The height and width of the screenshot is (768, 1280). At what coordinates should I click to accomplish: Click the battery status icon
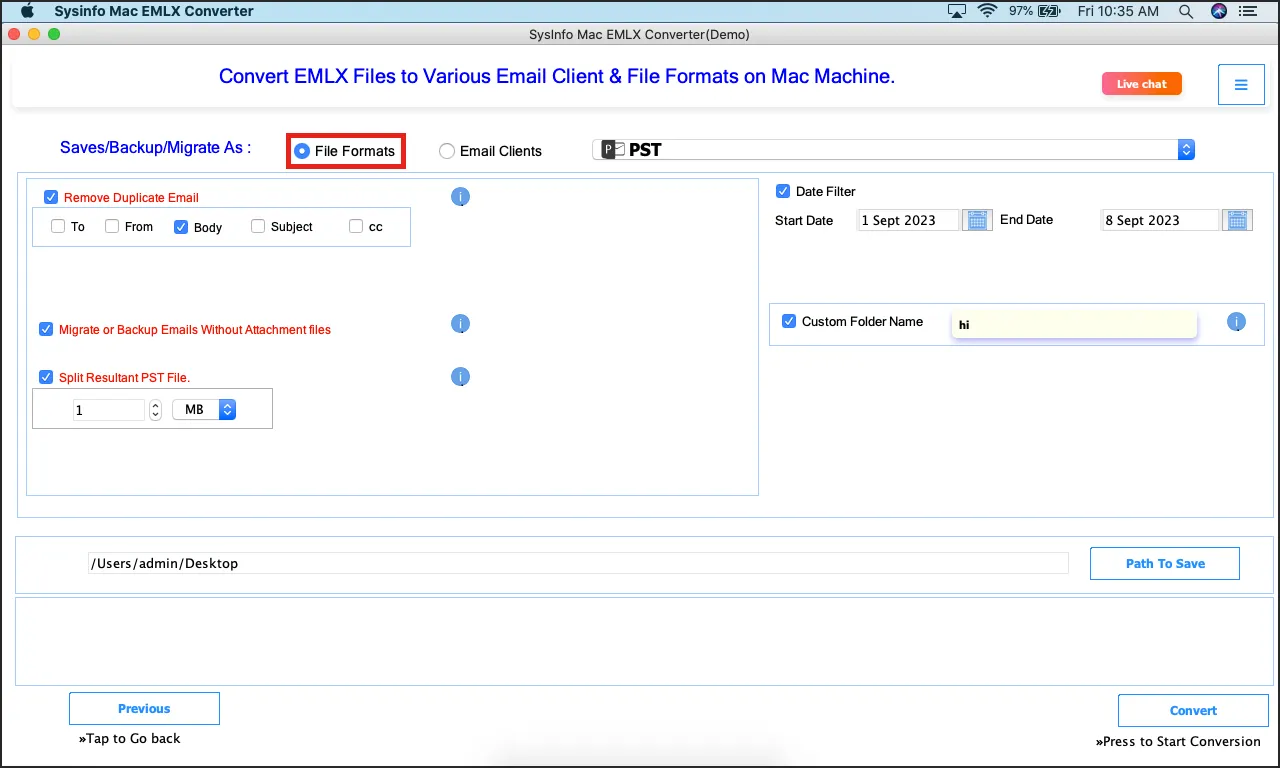coord(1049,11)
